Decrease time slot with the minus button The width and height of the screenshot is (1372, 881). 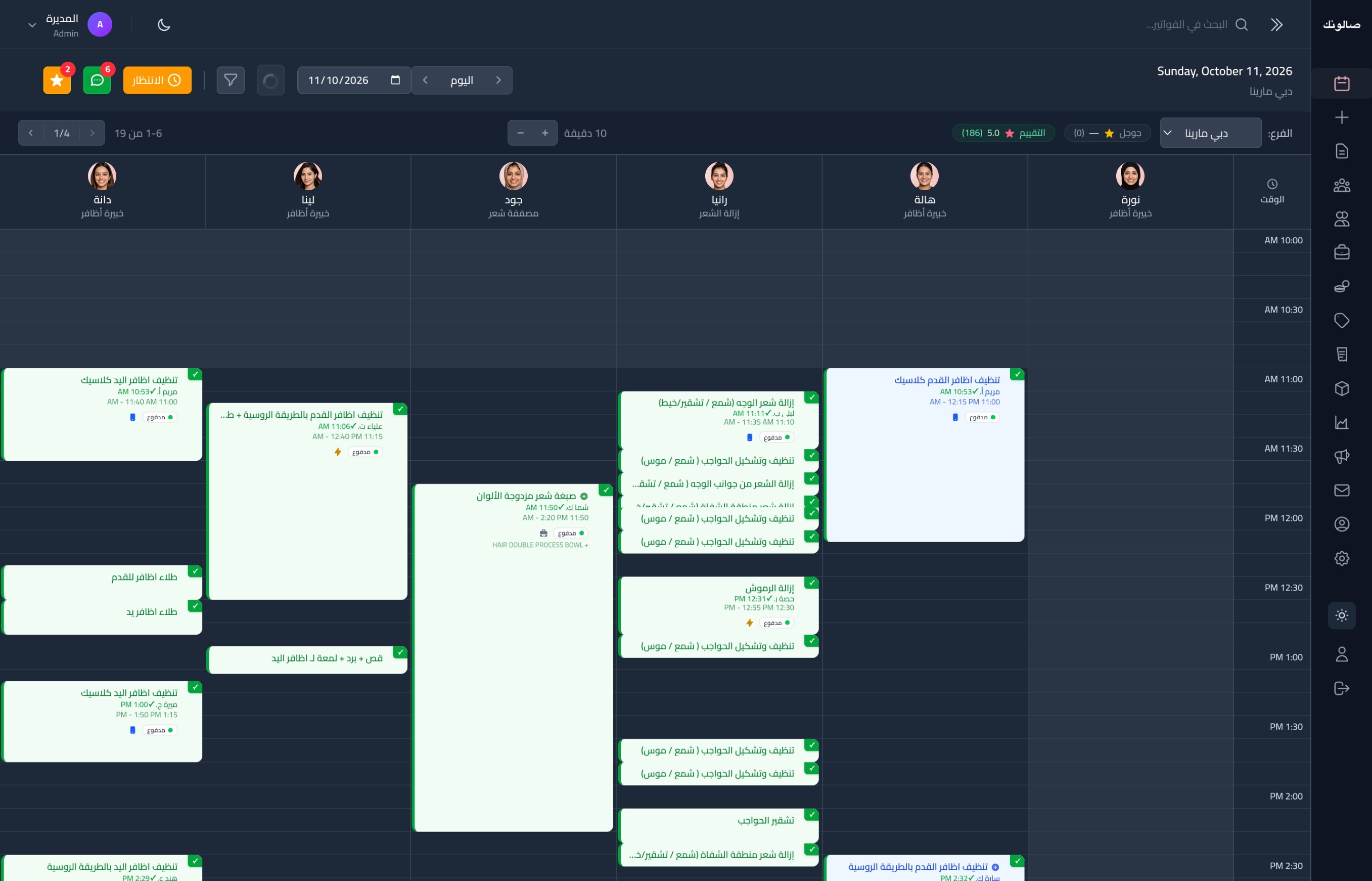[520, 133]
